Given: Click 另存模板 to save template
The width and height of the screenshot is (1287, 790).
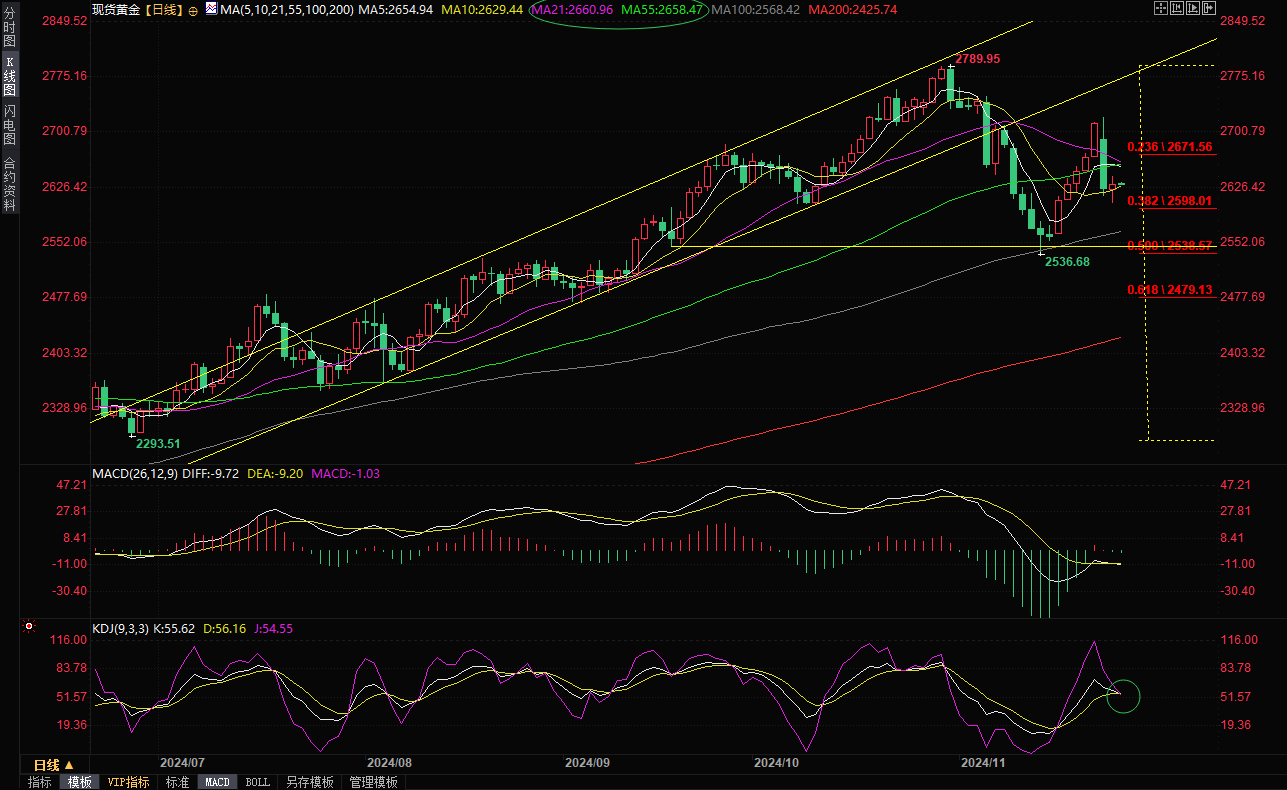Looking at the screenshot, I should [x=309, y=782].
